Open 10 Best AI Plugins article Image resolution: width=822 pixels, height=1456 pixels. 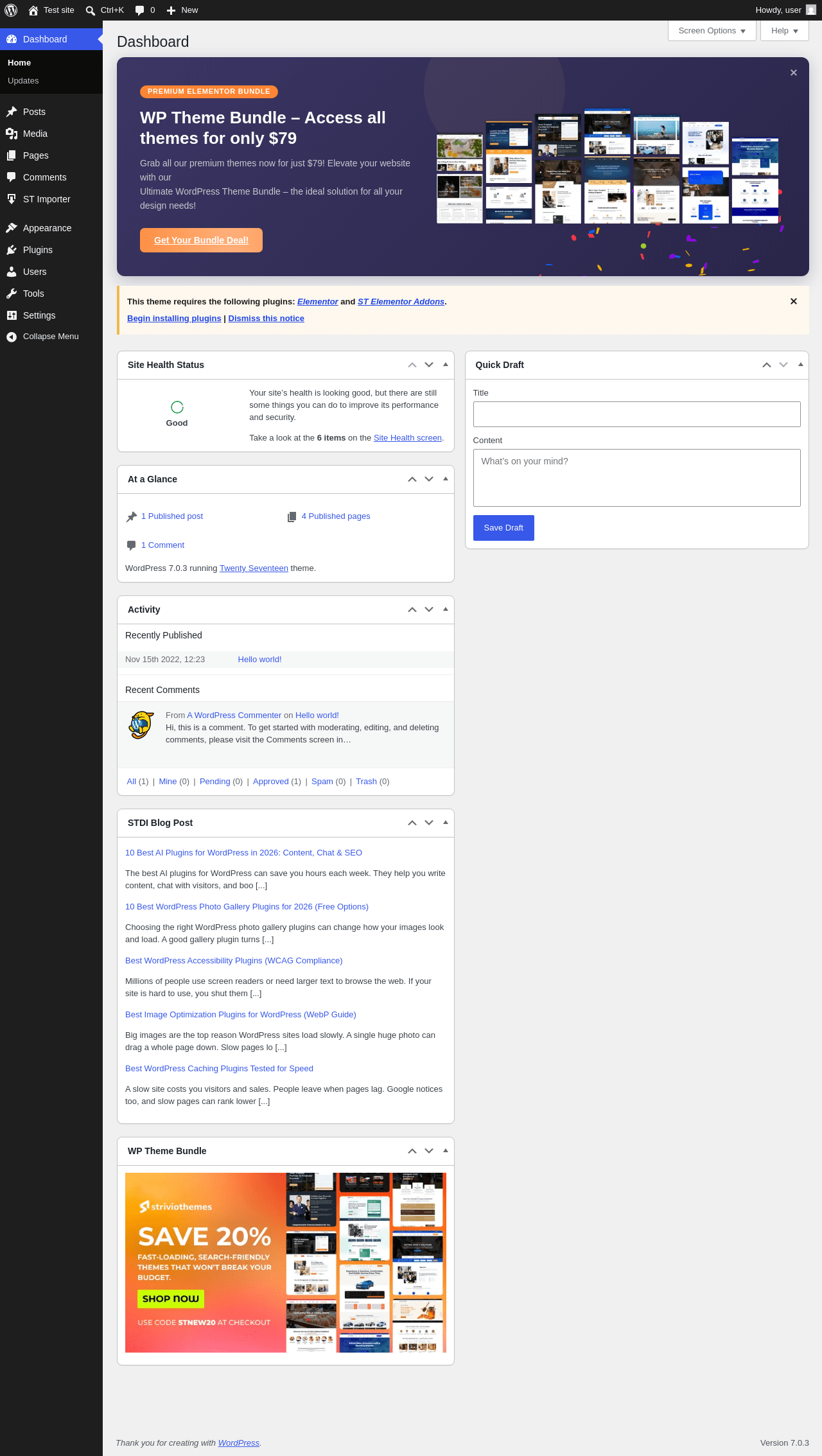click(243, 853)
